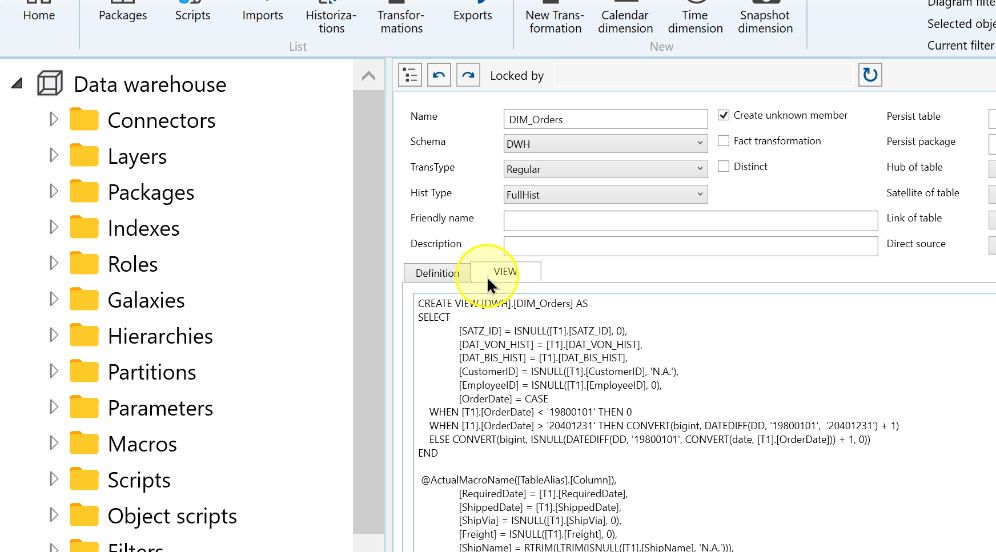
Task: Click the Description field
Action: click(x=690, y=246)
